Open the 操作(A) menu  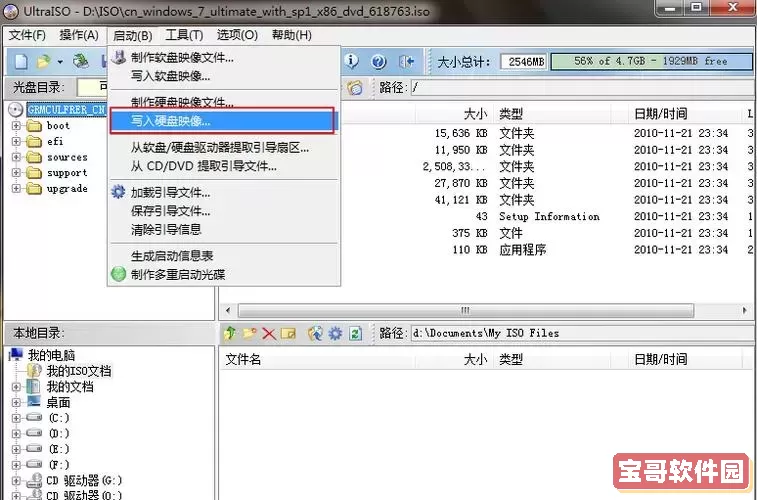tap(79, 35)
